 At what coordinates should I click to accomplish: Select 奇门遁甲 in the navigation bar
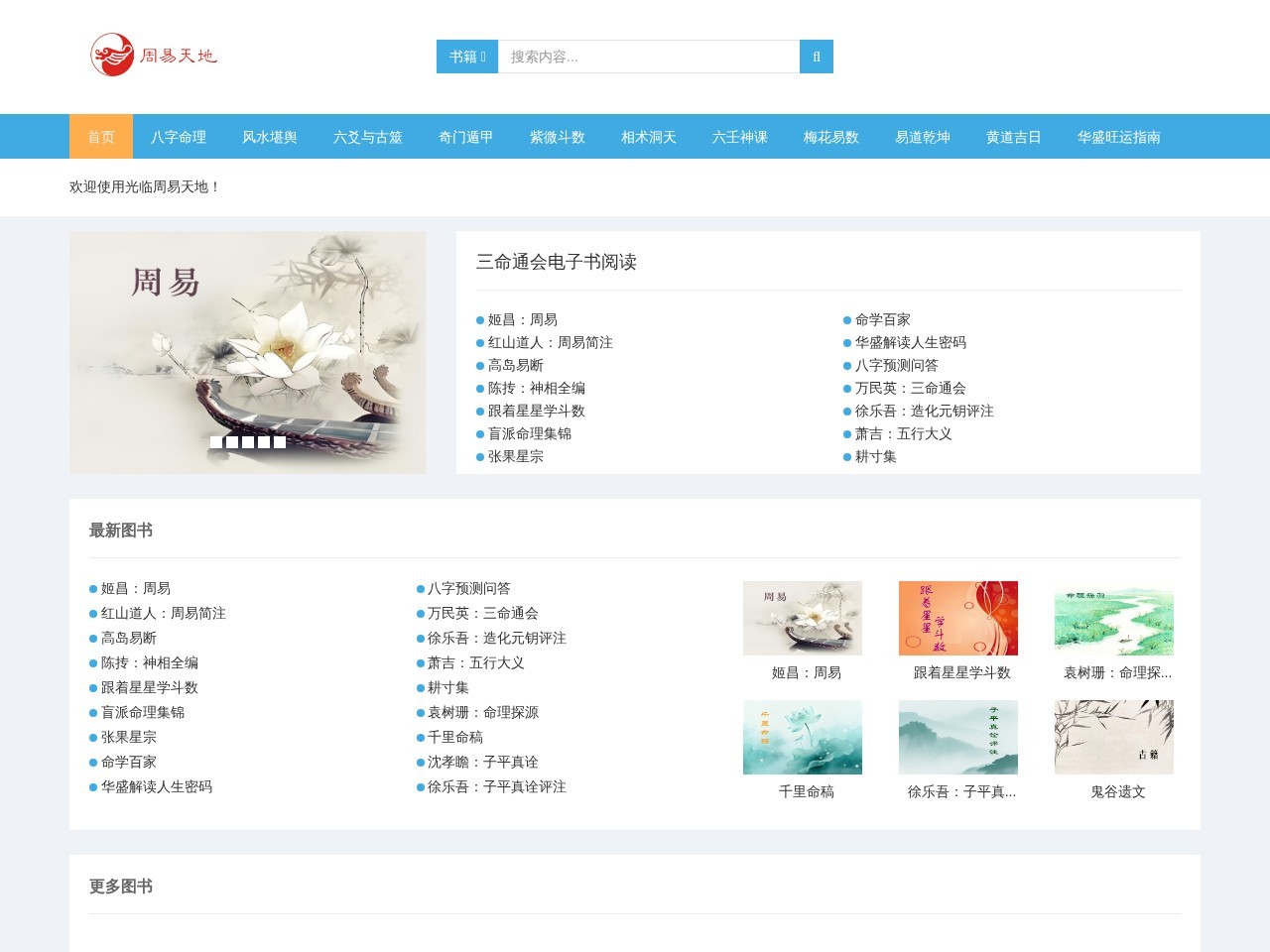point(466,137)
